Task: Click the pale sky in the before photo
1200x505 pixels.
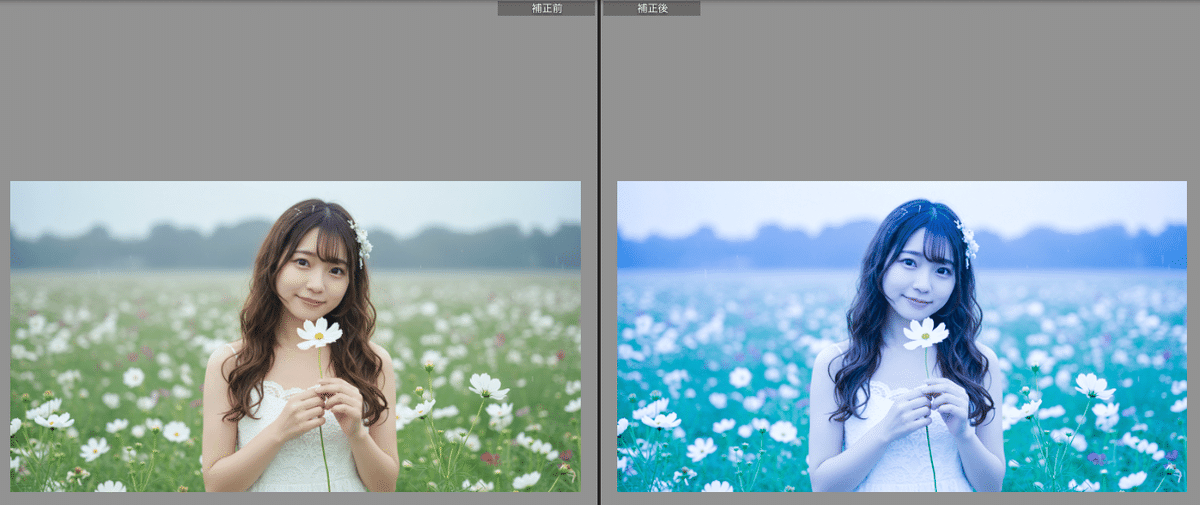Action: click(150, 203)
